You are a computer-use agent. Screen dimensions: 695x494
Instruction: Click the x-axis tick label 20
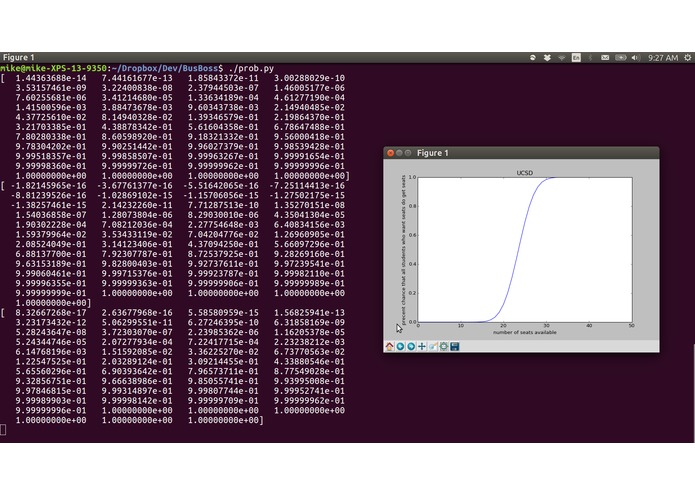(x=504, y=326)
